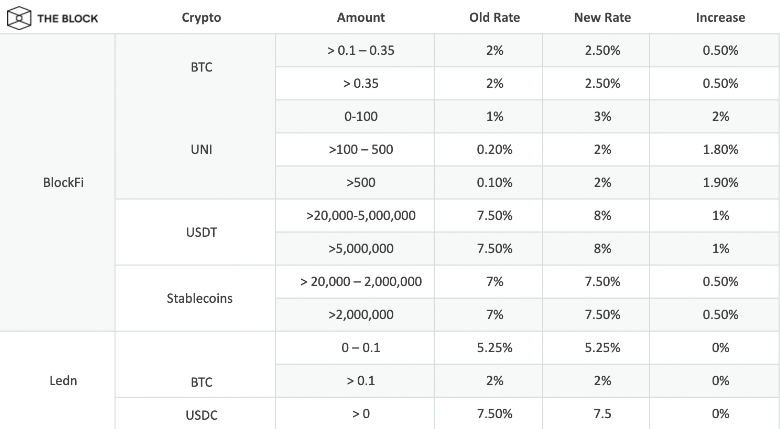Select the 0.20% old rate cell
Image resolution: width=780 pixels, height=429 pixels.
click(x=494, y=150)
